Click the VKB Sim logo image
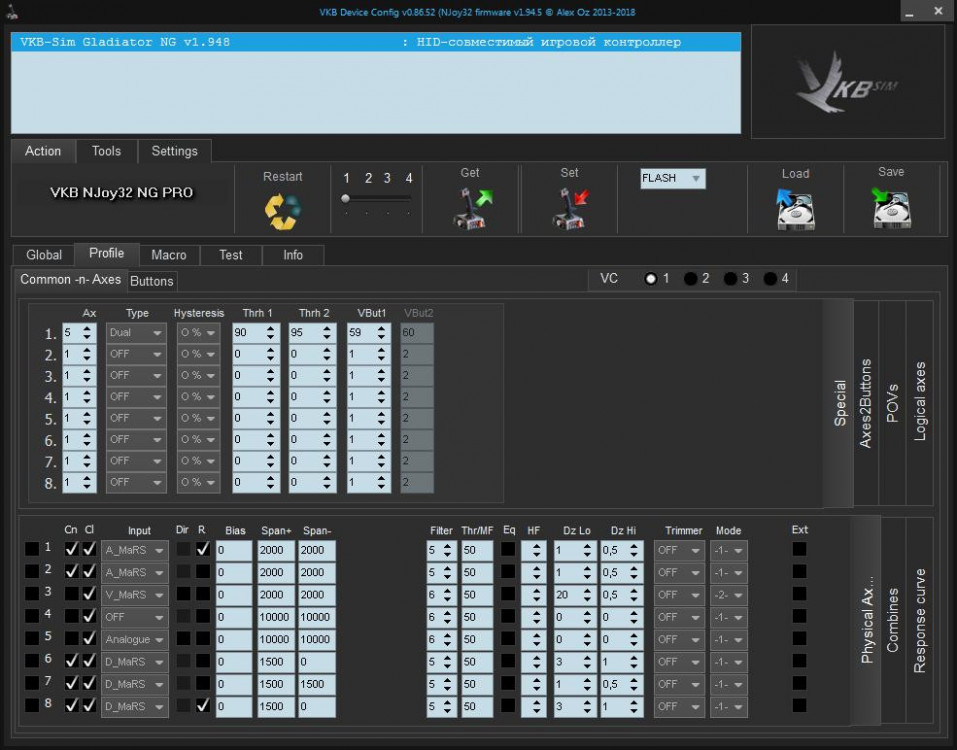The image size is (957, 750). click(x=847, y=81)
